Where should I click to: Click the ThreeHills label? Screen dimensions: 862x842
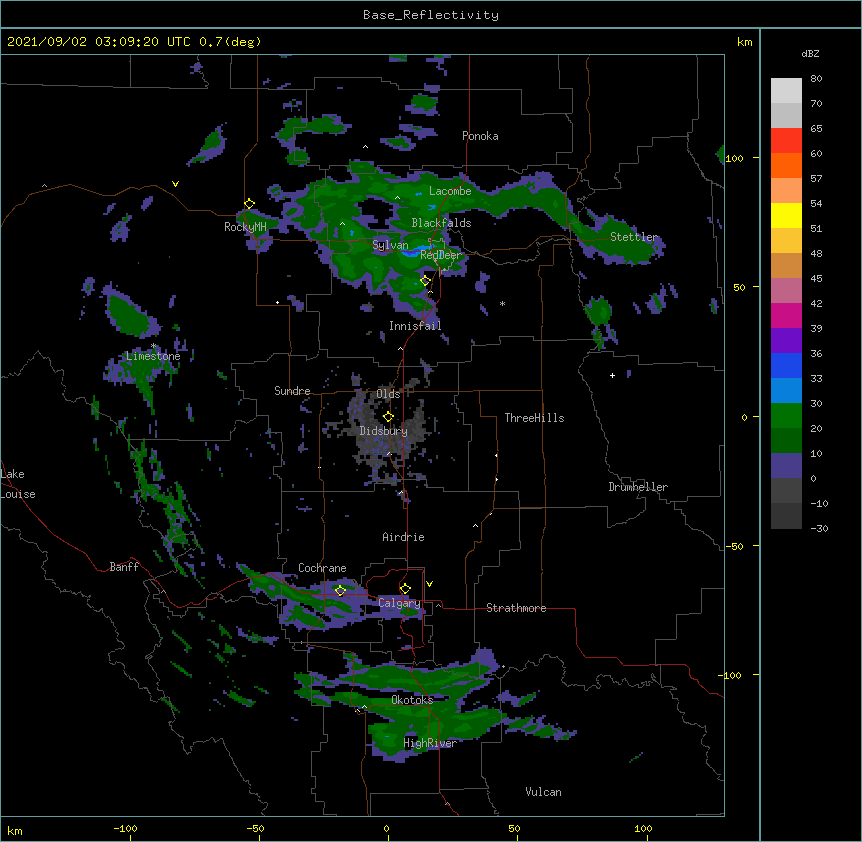tap(534, 418)
